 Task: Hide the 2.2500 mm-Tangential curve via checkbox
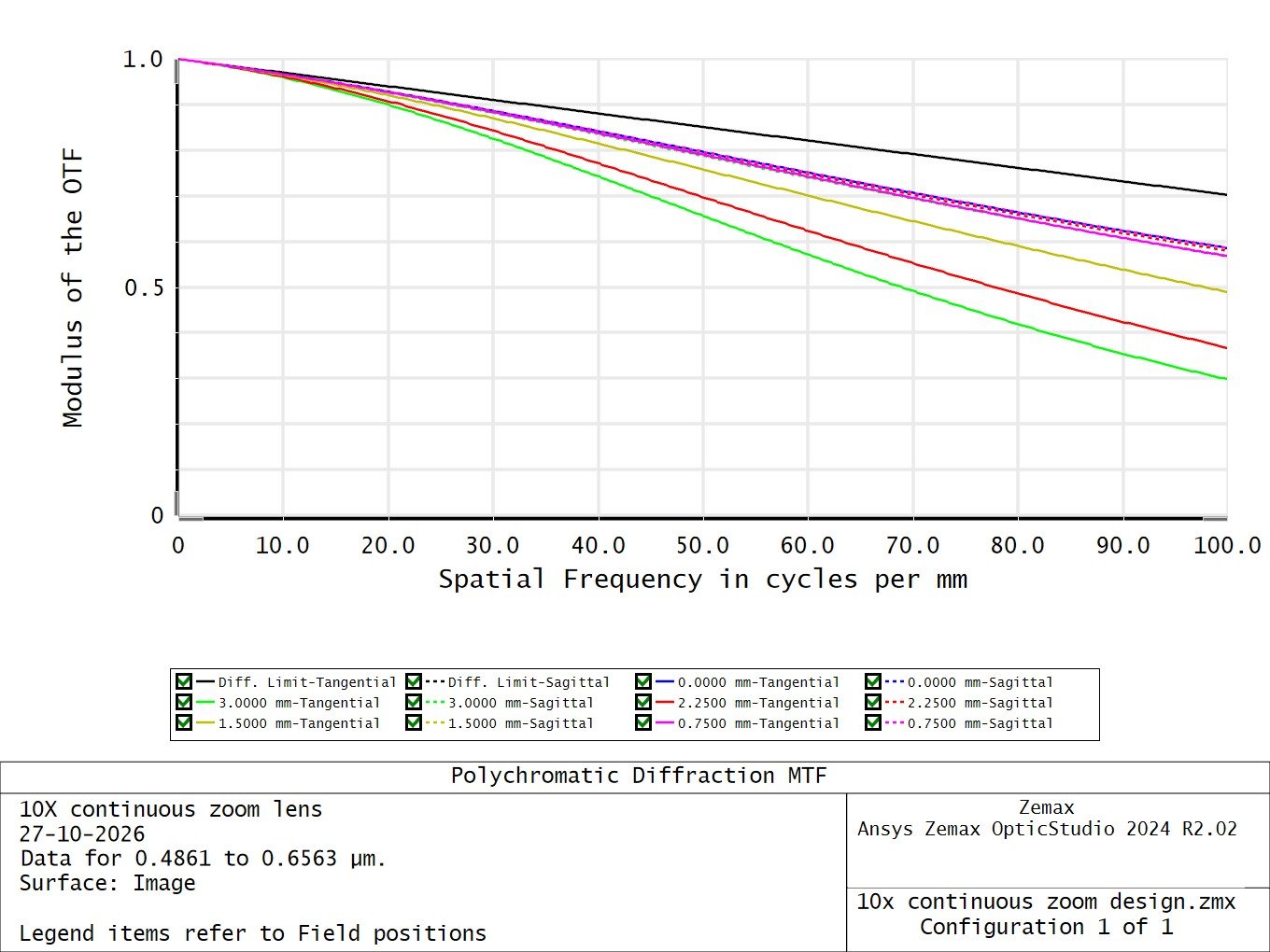[643, 703]
